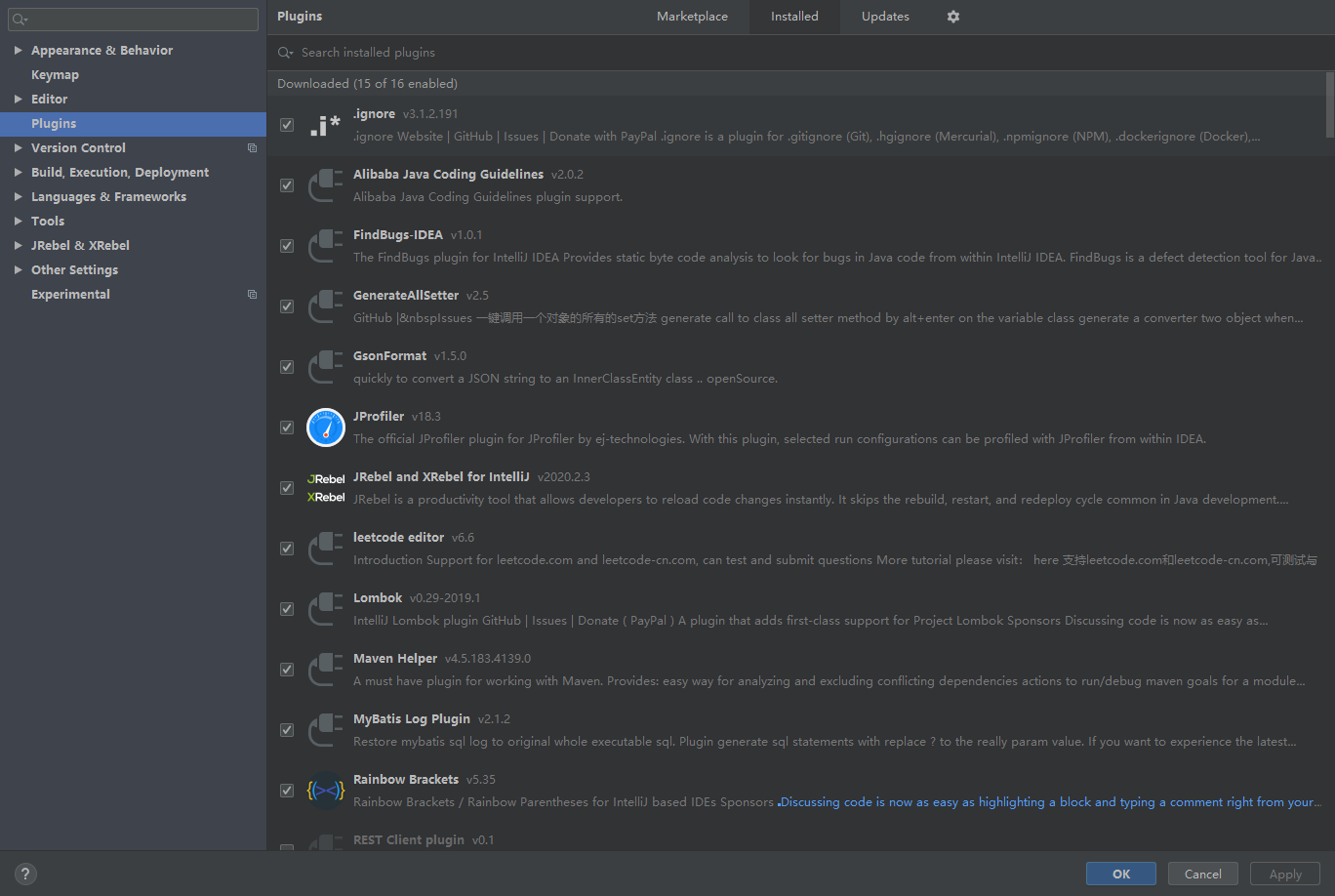Viewport: 1335px width, 896px height.
Task: Expand the Tools section arrow
Action: pyautogui.click(x=18, y=222)
